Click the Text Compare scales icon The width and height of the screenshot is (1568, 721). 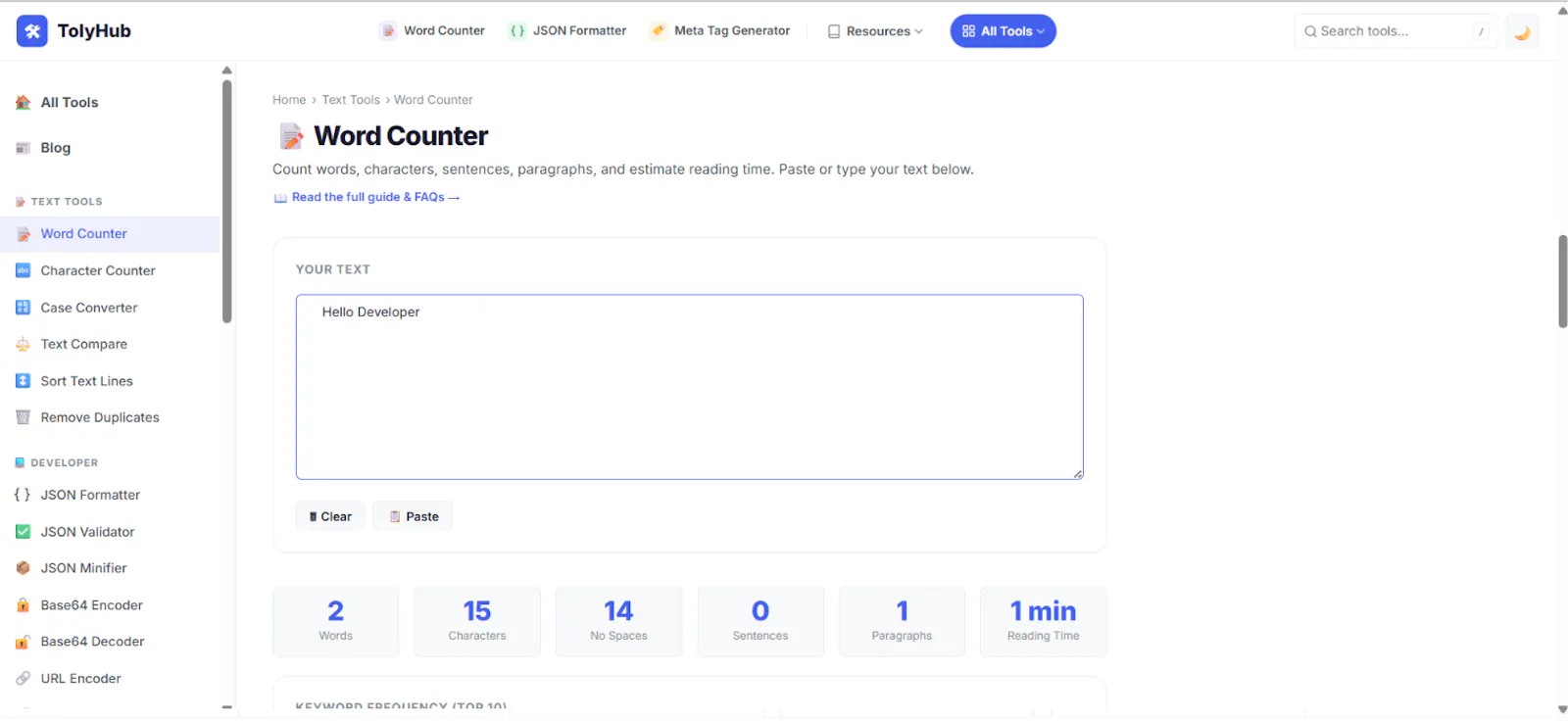23,344
